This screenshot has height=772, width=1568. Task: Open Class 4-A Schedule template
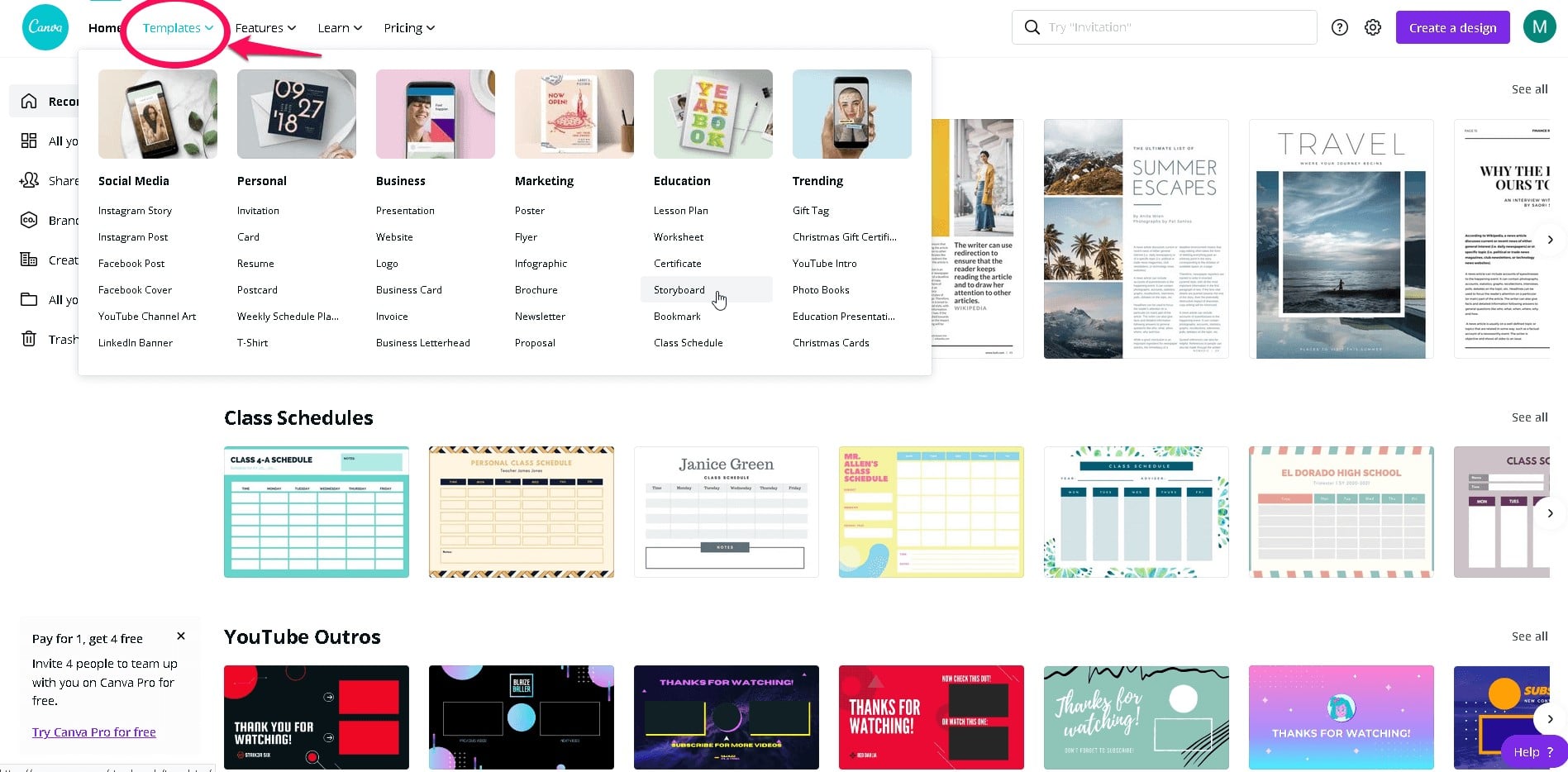point(317,512)
